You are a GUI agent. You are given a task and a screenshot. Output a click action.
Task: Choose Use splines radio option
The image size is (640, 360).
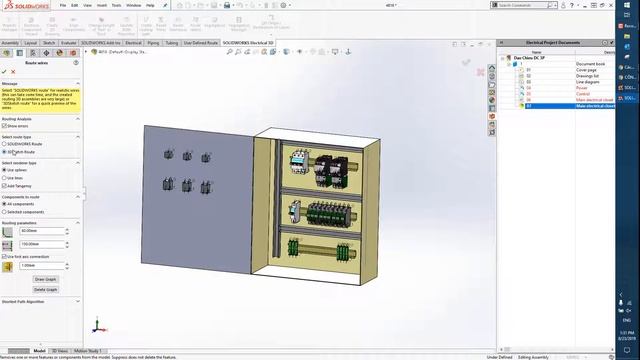(4, 170)
